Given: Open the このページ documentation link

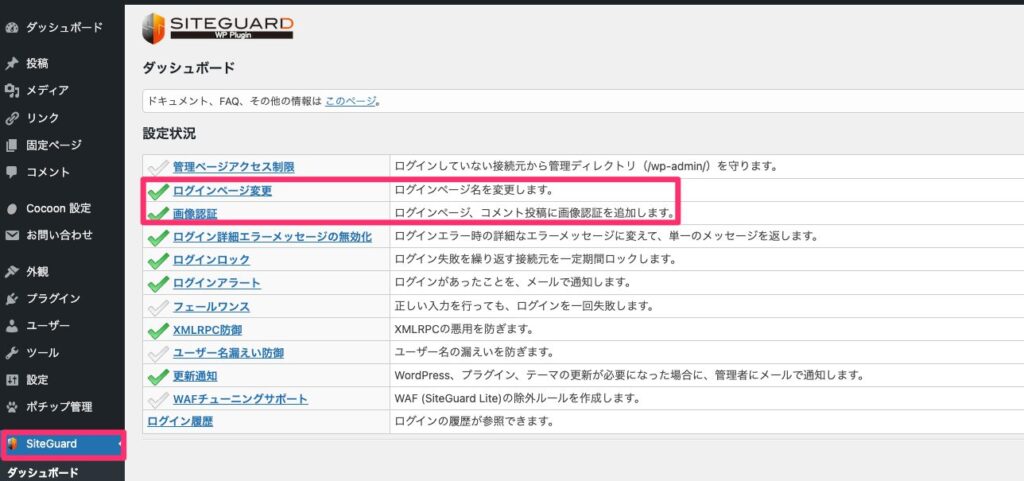Looking at the screenshot, I should click(x=349, y=101).
